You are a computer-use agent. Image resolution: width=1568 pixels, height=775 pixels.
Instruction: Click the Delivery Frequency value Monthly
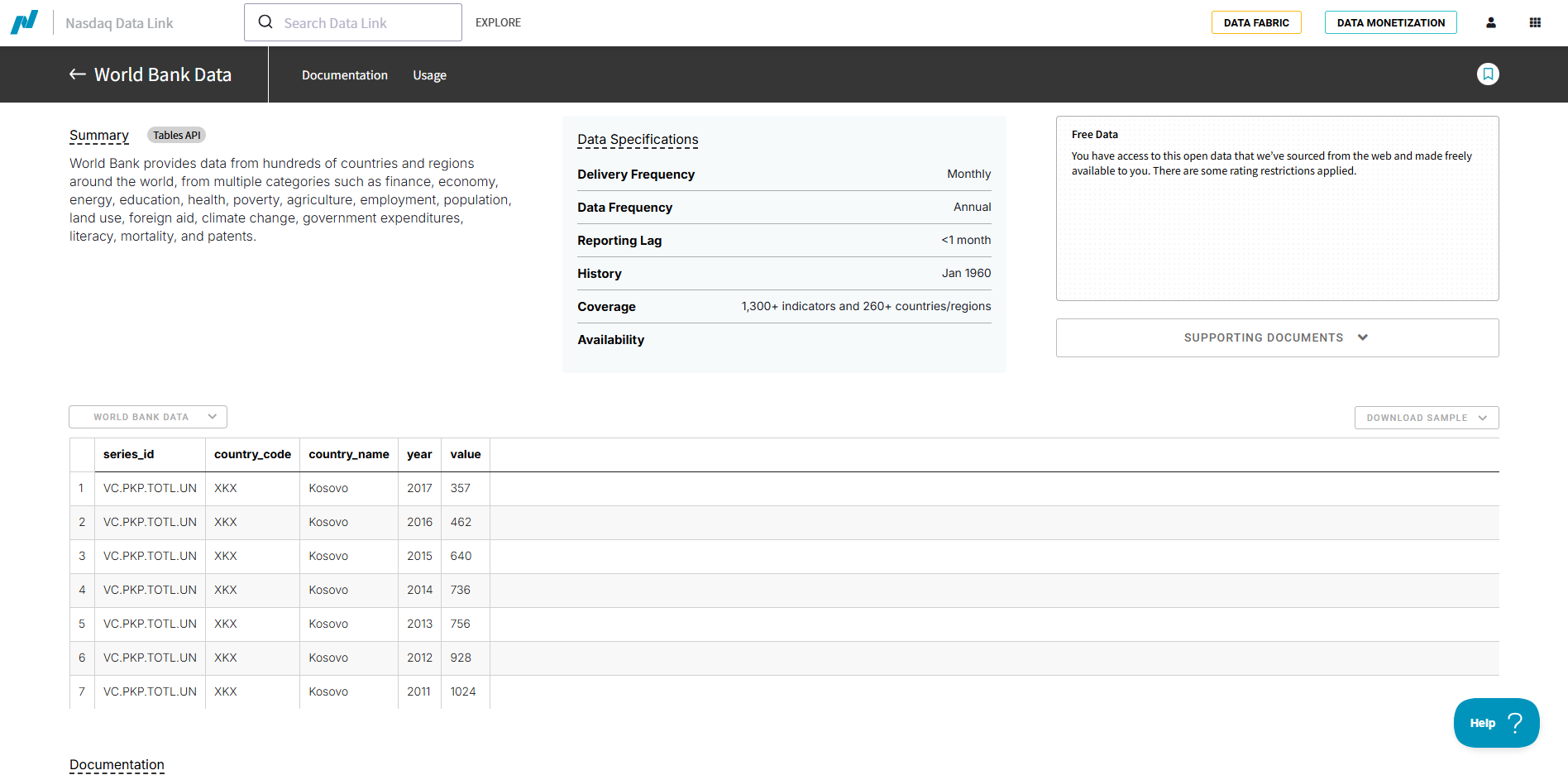[968, 174]
